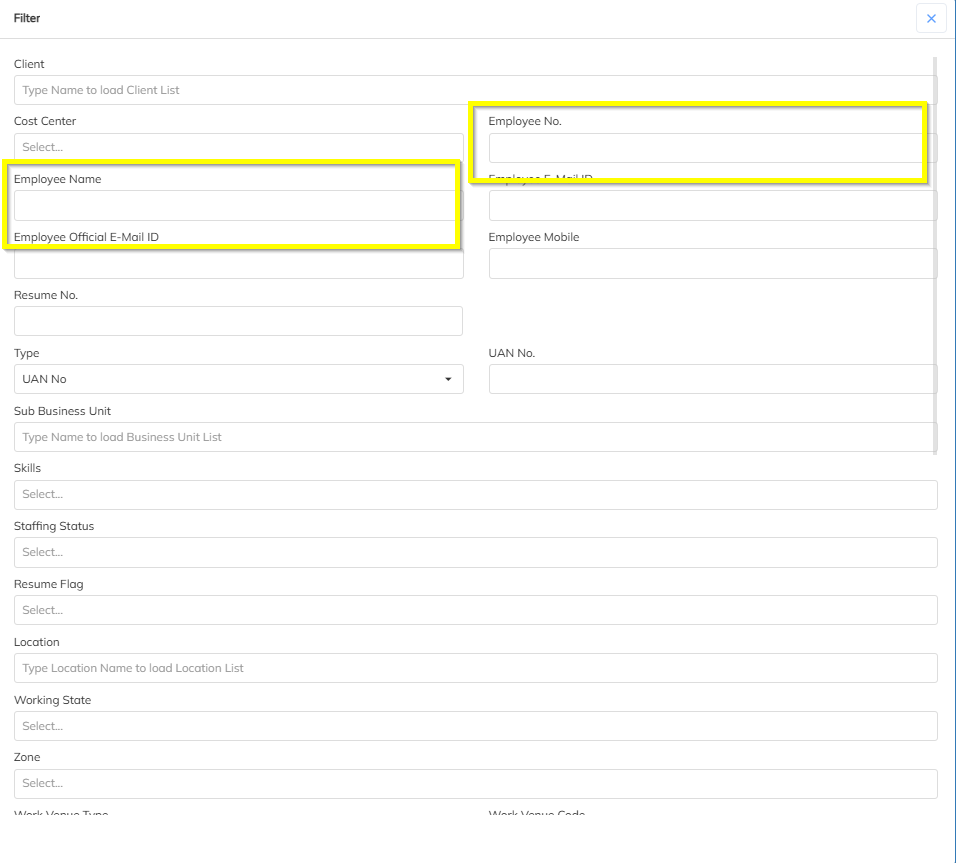956x863 pixels.
Task: Click the input right of Employee Name
Action: point(712,206)
